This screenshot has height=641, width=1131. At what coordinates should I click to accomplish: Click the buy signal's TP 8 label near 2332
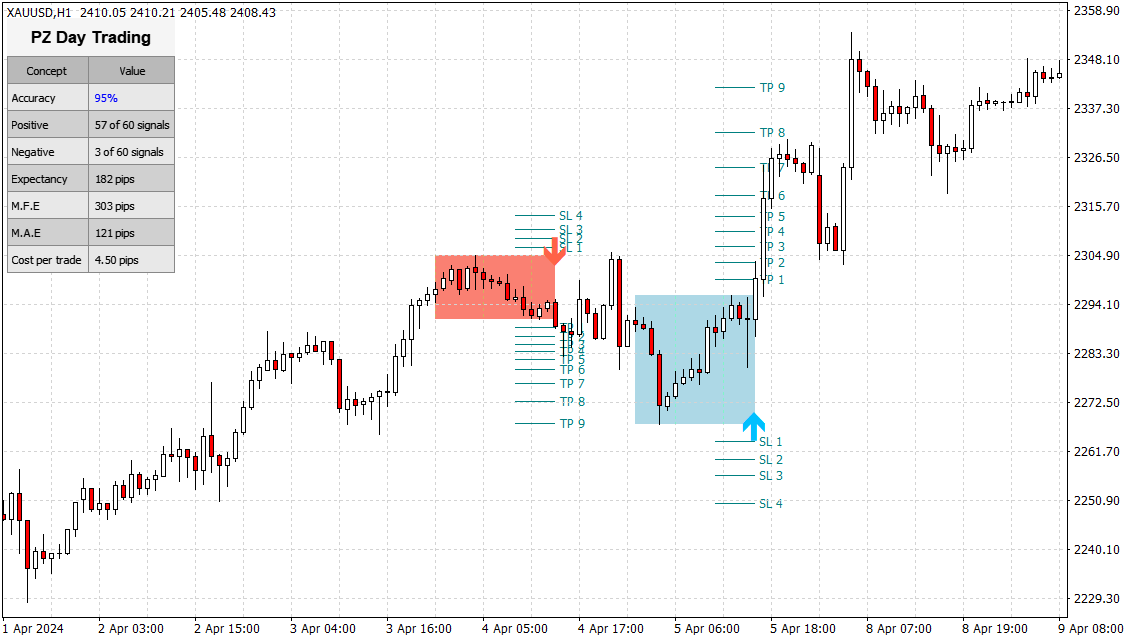773,133
